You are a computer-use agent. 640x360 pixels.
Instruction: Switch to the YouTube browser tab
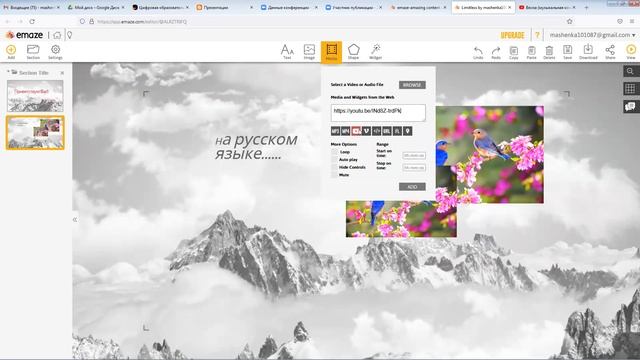(x=547, y=7)
